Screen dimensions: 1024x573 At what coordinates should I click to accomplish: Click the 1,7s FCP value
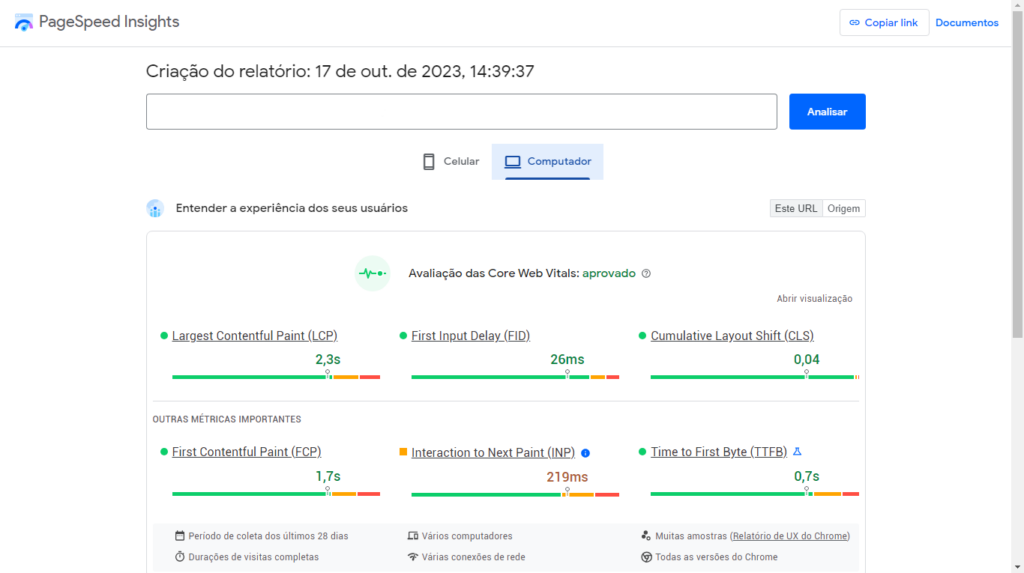328,476
